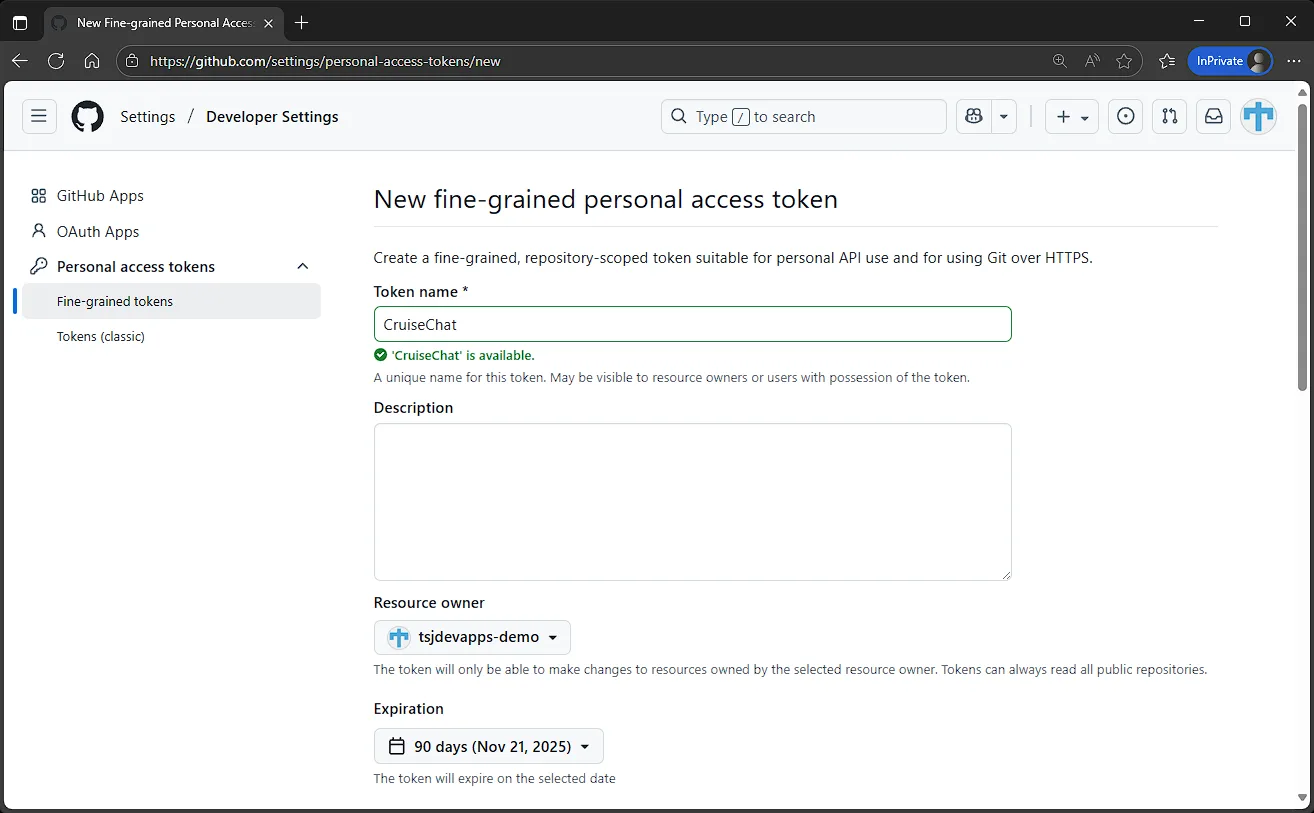
Task: Open the create new plus dropdown
Action: coord(1072,116)
